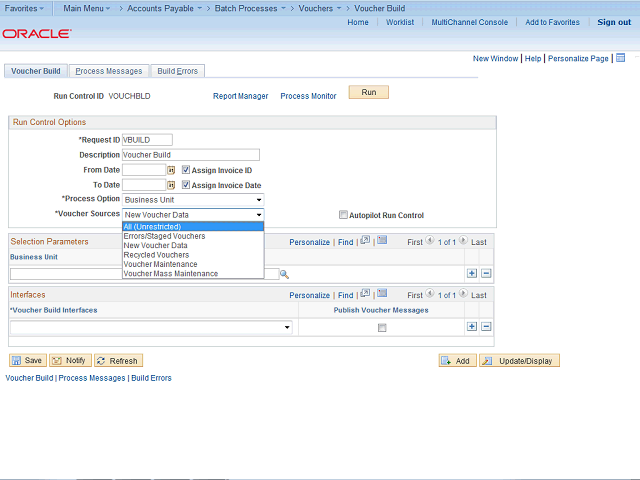Viewport: 640px width, 480px height.
Task: Select the Voucher Build tab
Action: pos(36,71)
